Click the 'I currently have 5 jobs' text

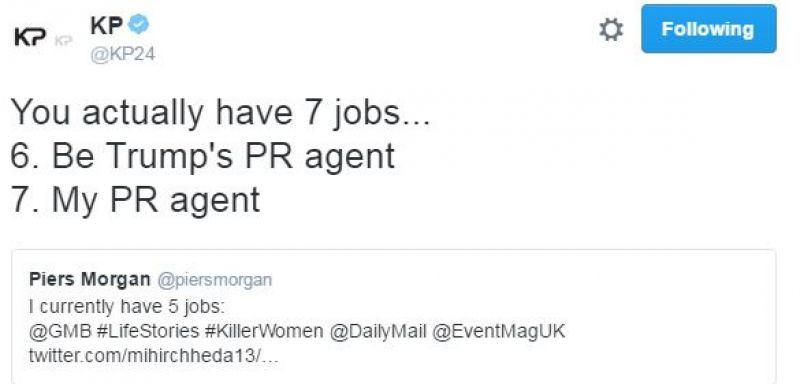click(127, 307)
